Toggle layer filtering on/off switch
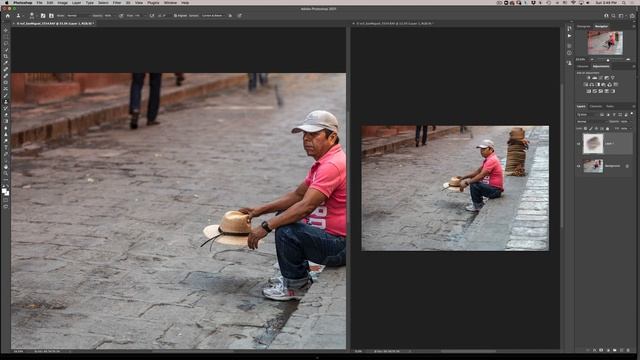640x360 pixels. (x=632, y=113)
